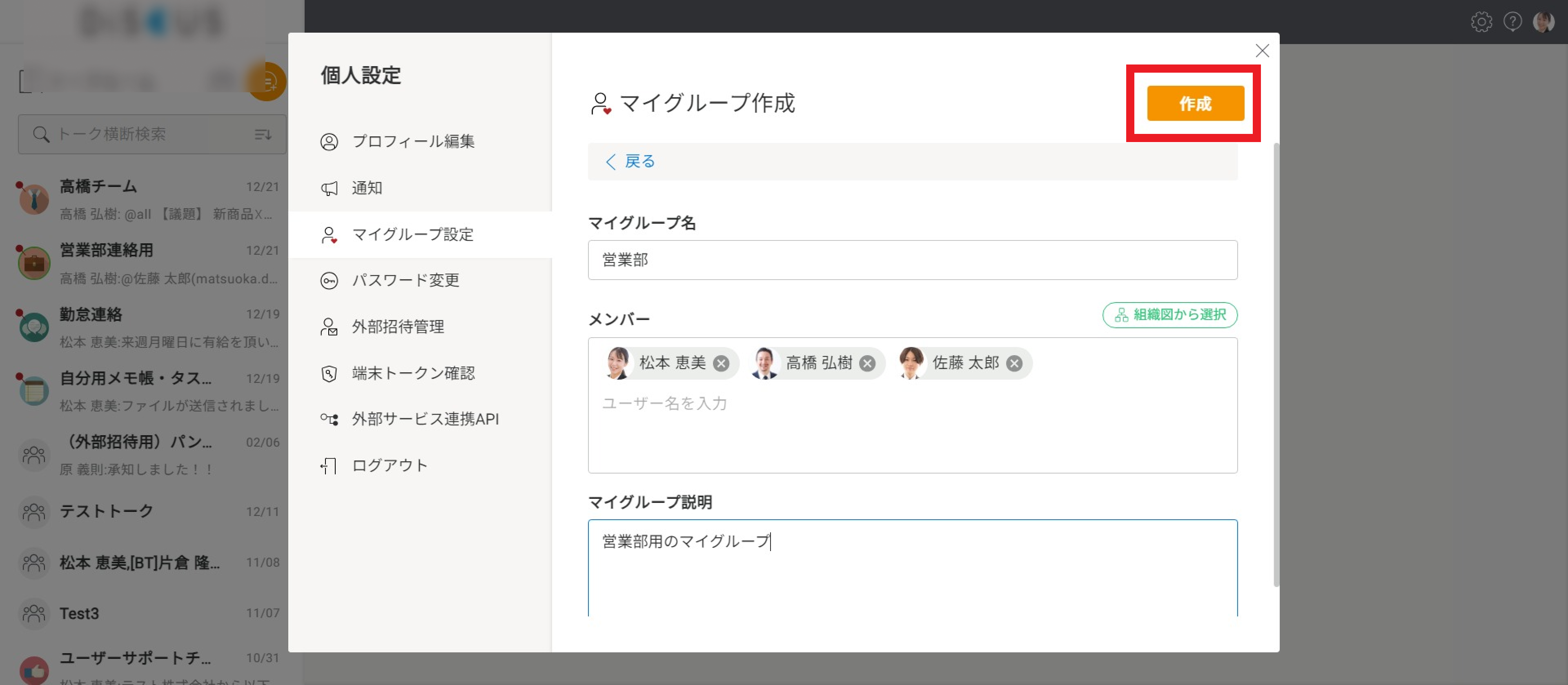Remove 佐藤 太郎 from members
Screen dimensions: 1568x685
point(1013,363)
